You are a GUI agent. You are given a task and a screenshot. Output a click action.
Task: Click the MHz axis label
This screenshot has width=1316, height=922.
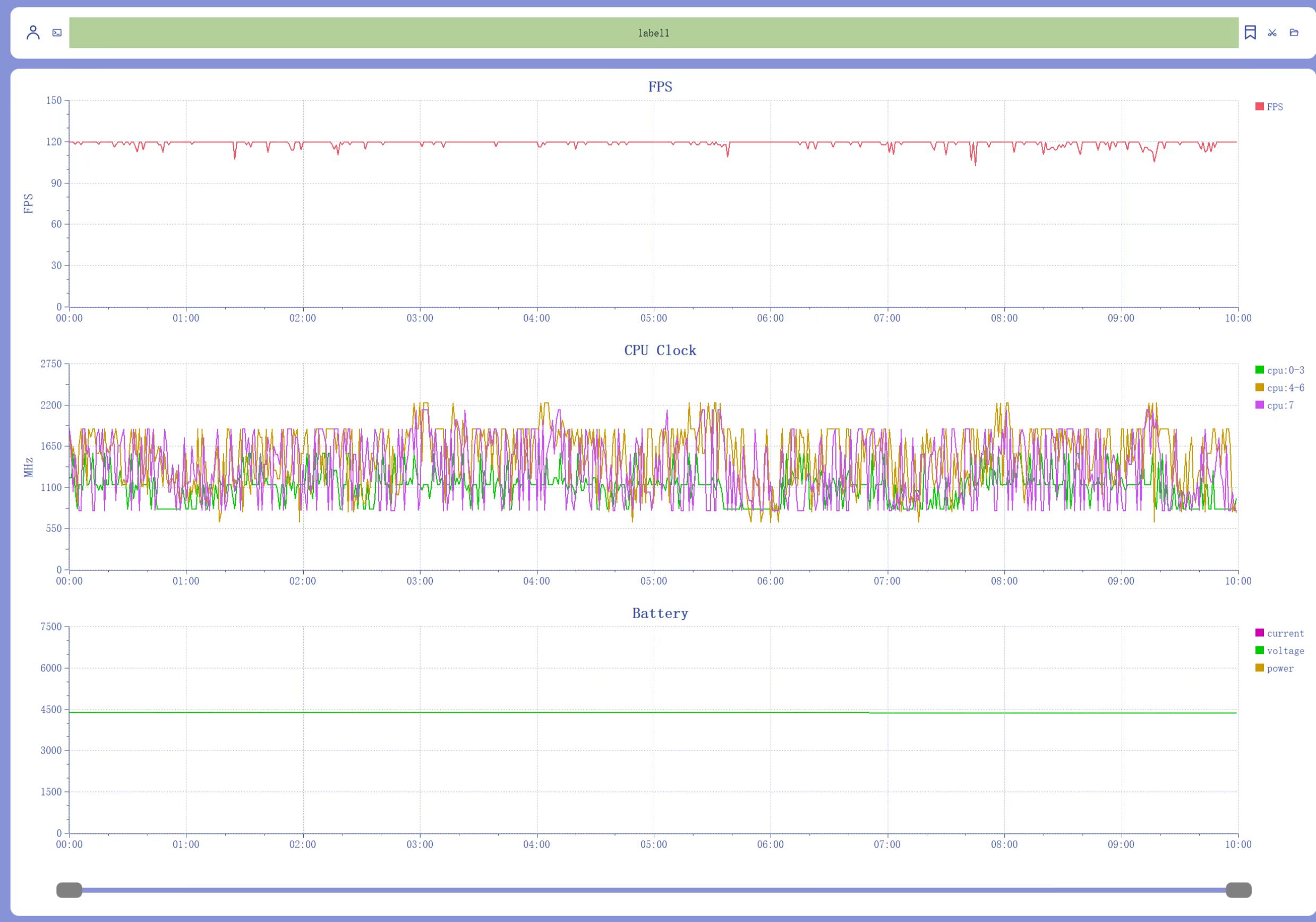[x=29, y=467]
